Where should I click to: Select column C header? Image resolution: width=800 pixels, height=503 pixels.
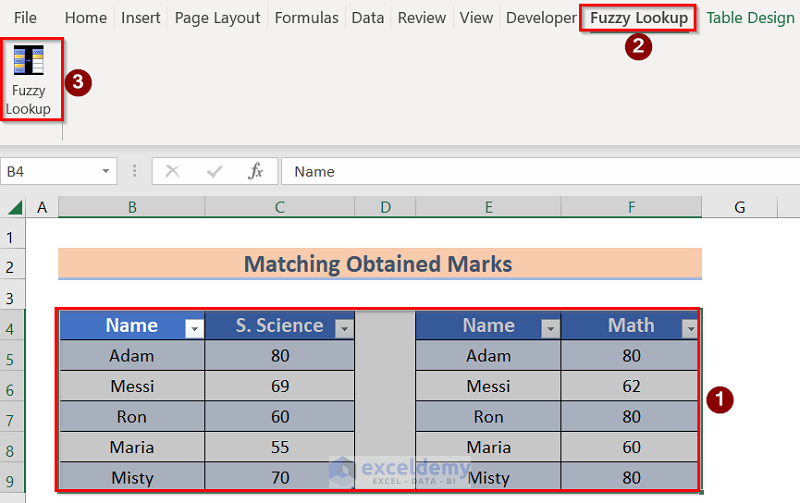click(280, 207)
